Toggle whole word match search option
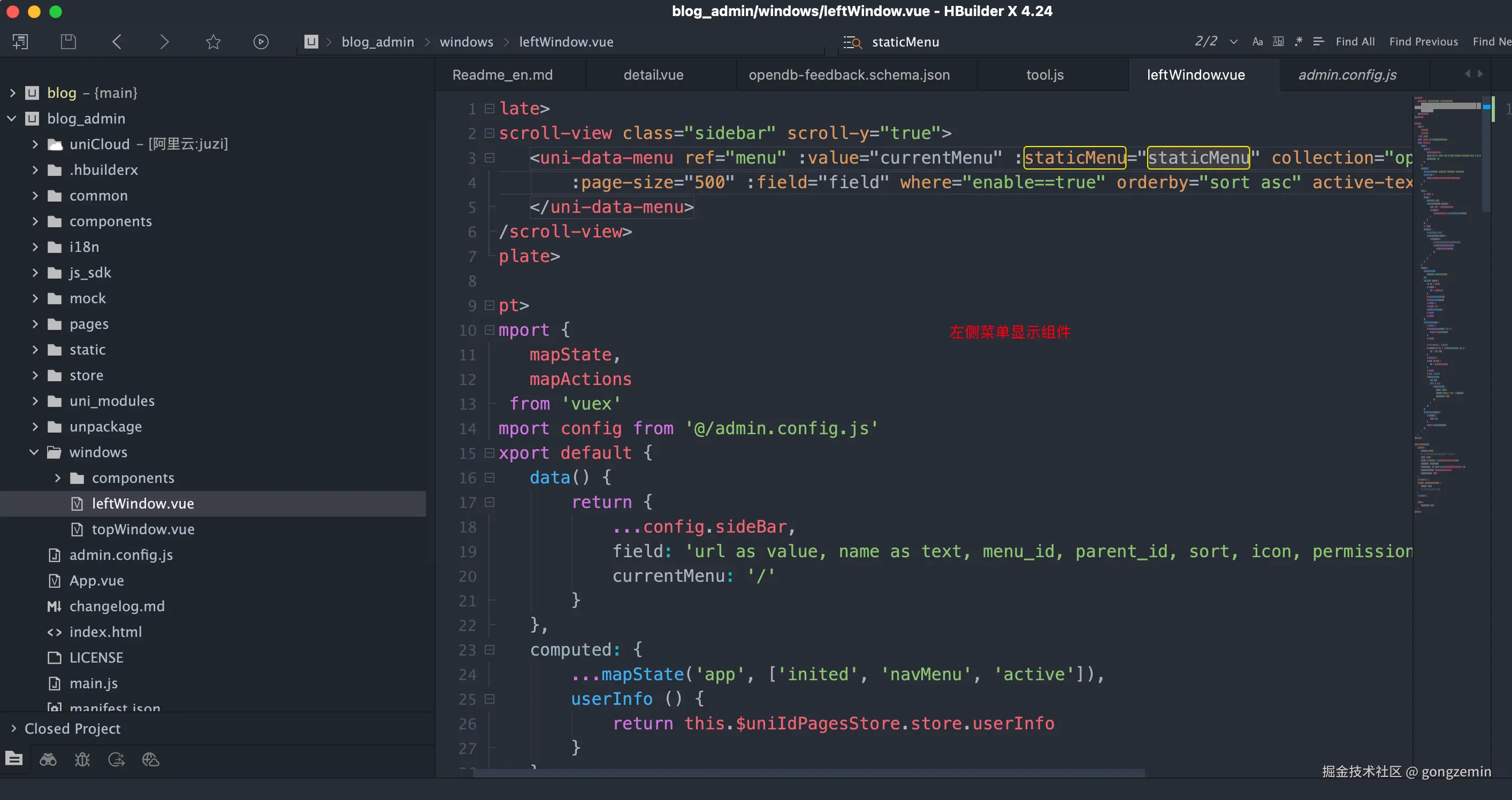 1278,42
